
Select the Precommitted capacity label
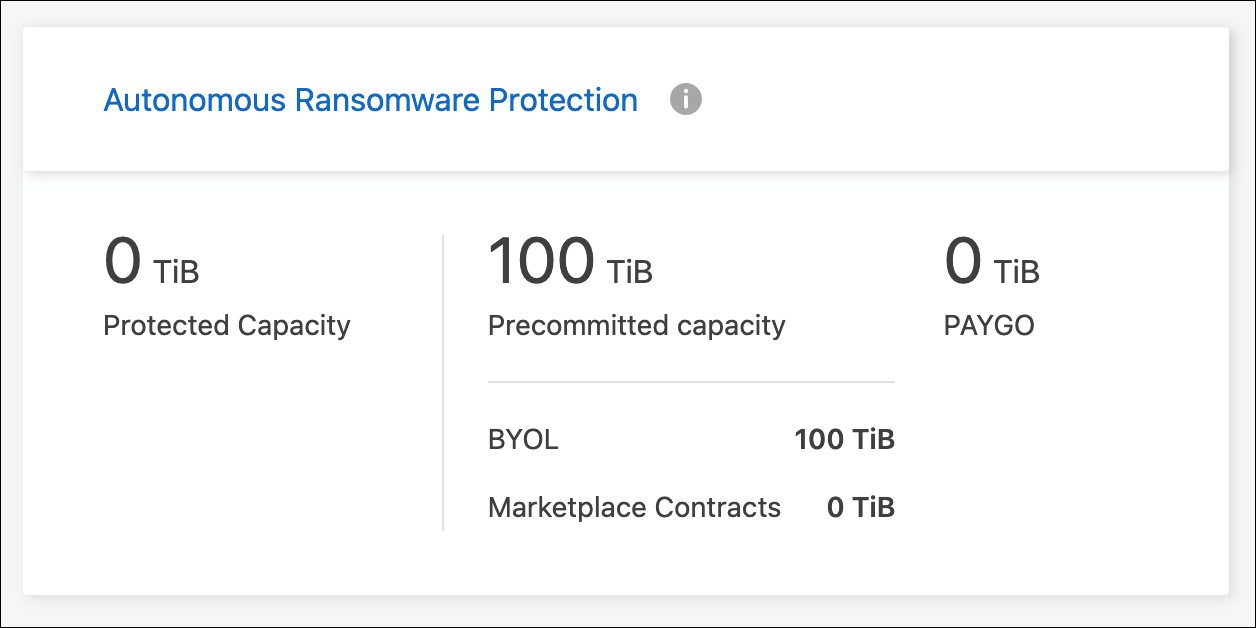tap(636, 325)
